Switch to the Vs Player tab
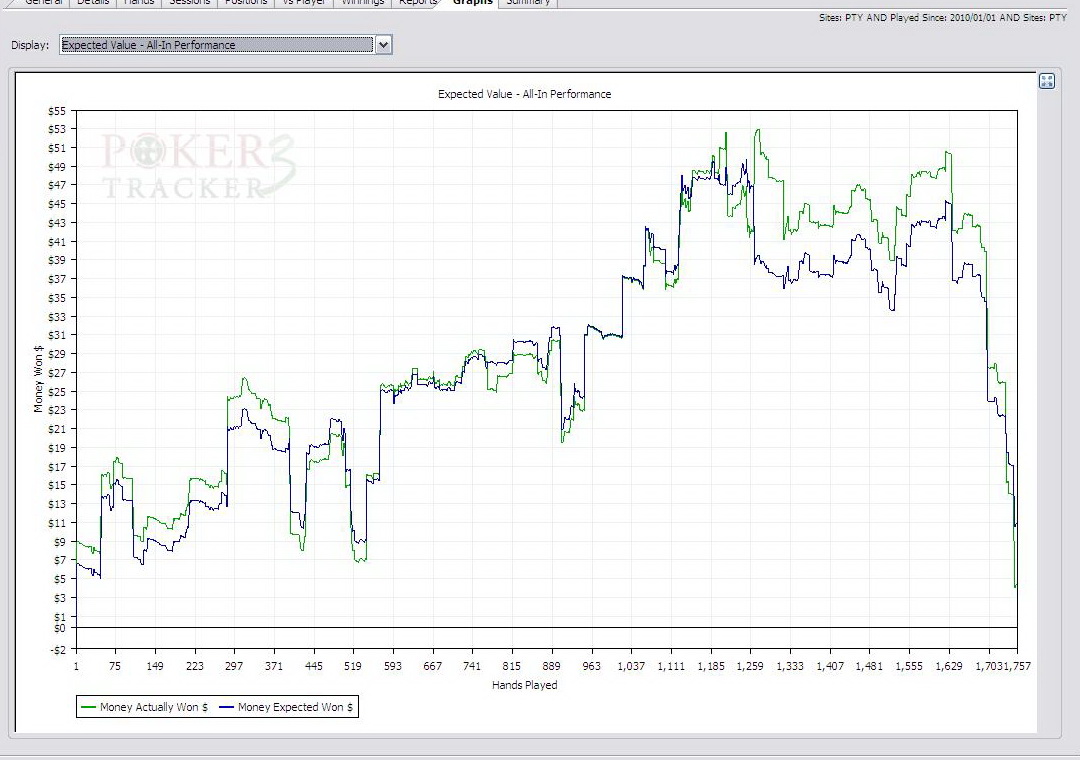Screen dimensions: 1080x760 [304, 3]
